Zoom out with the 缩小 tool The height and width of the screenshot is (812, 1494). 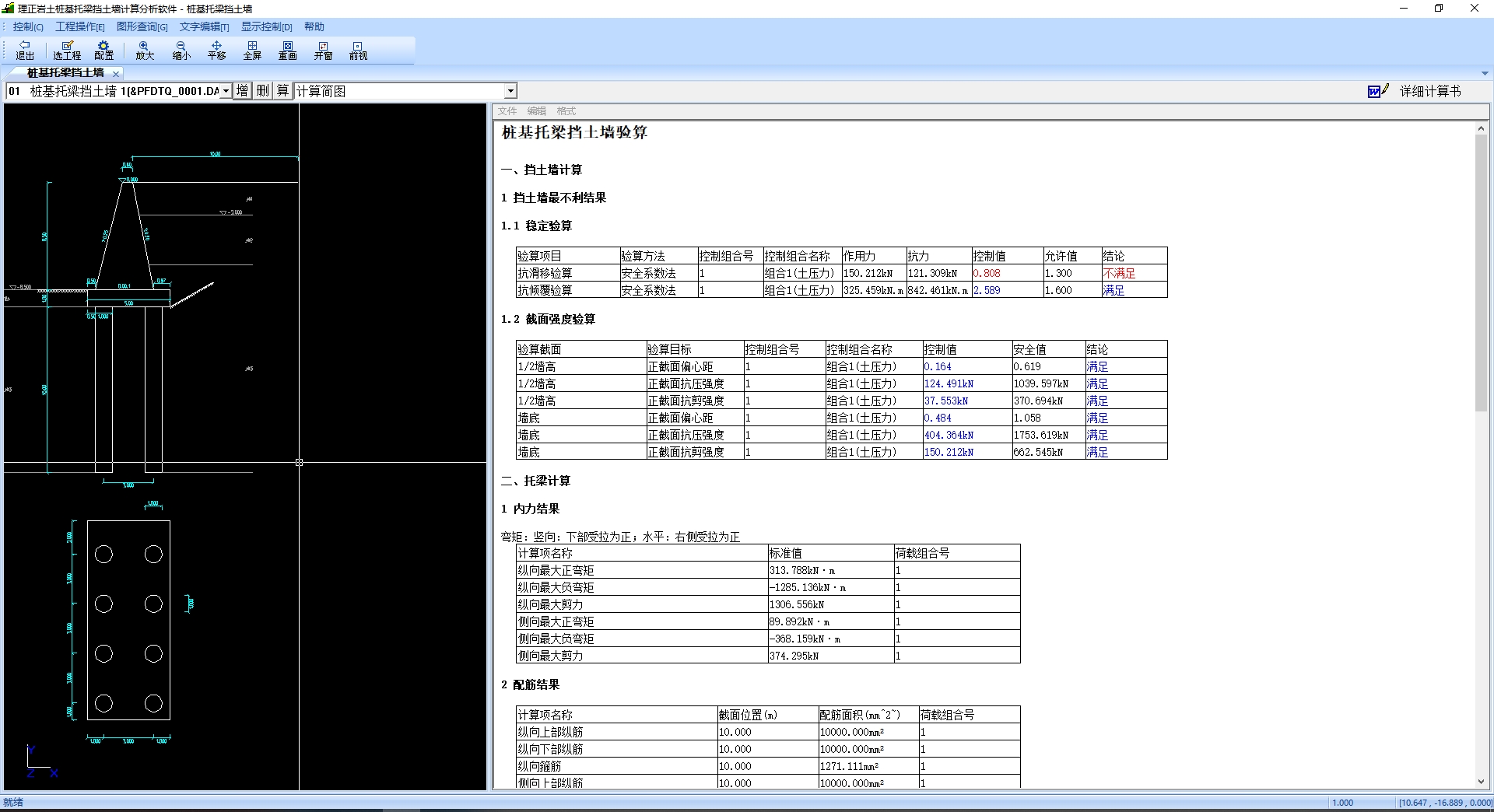pyautogui.click(x=181, y=50)
